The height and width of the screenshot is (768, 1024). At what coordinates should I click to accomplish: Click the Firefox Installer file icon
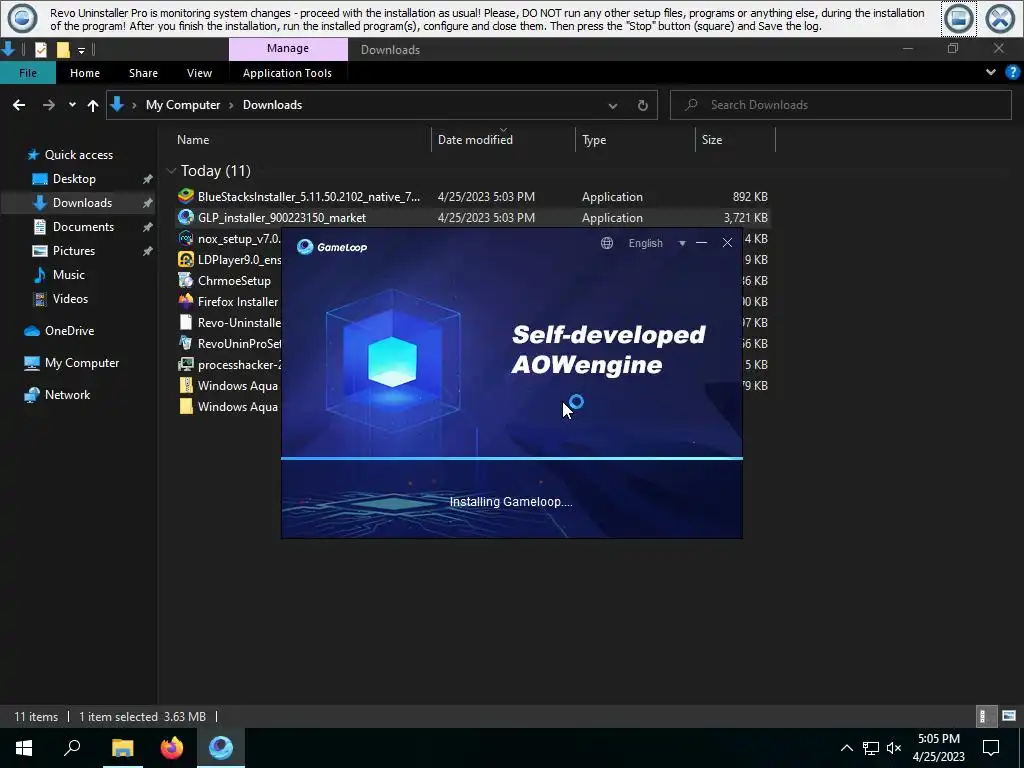(x=185, y=301)
